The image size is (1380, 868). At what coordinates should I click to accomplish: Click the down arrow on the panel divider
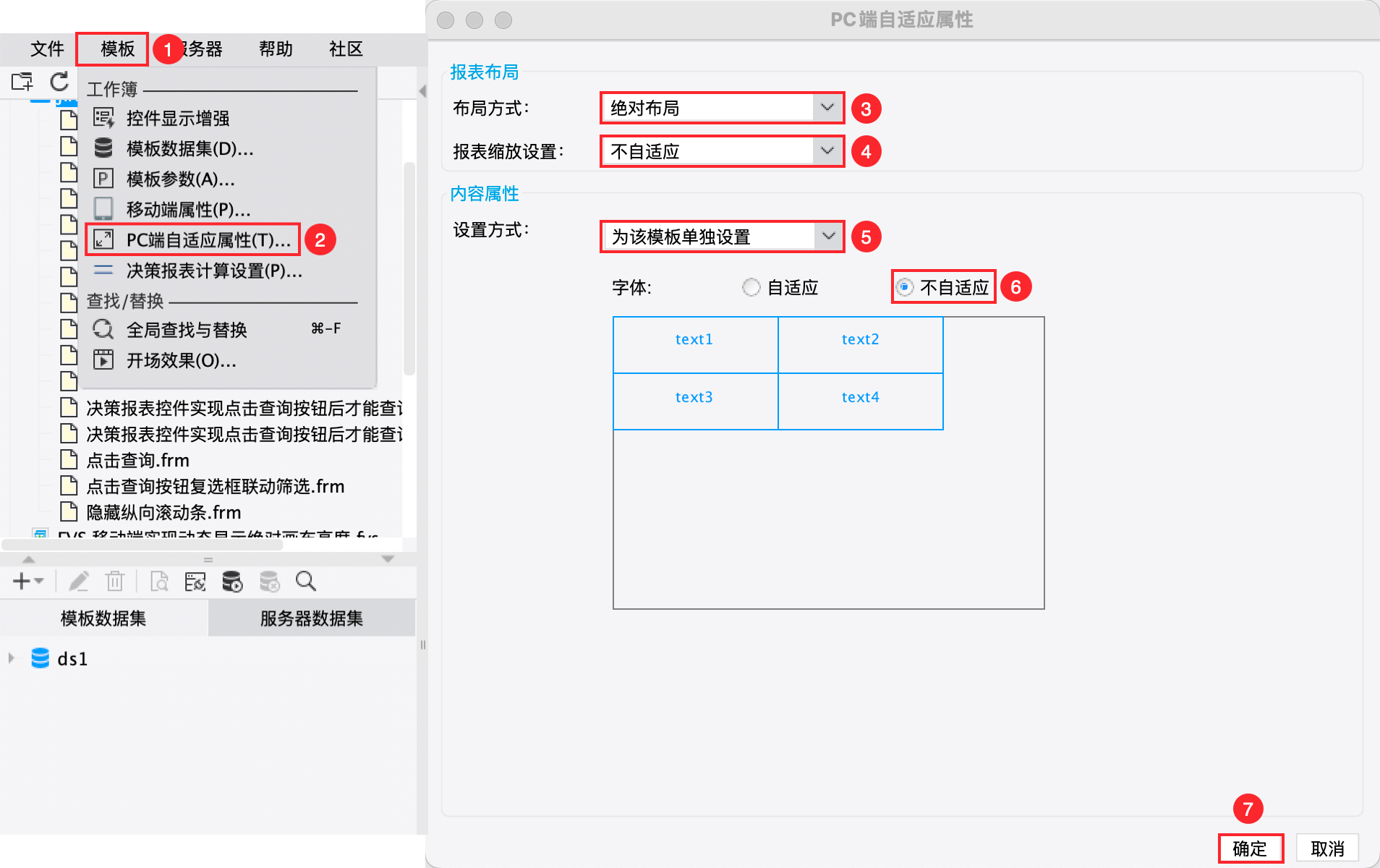[x=388, y=559]
